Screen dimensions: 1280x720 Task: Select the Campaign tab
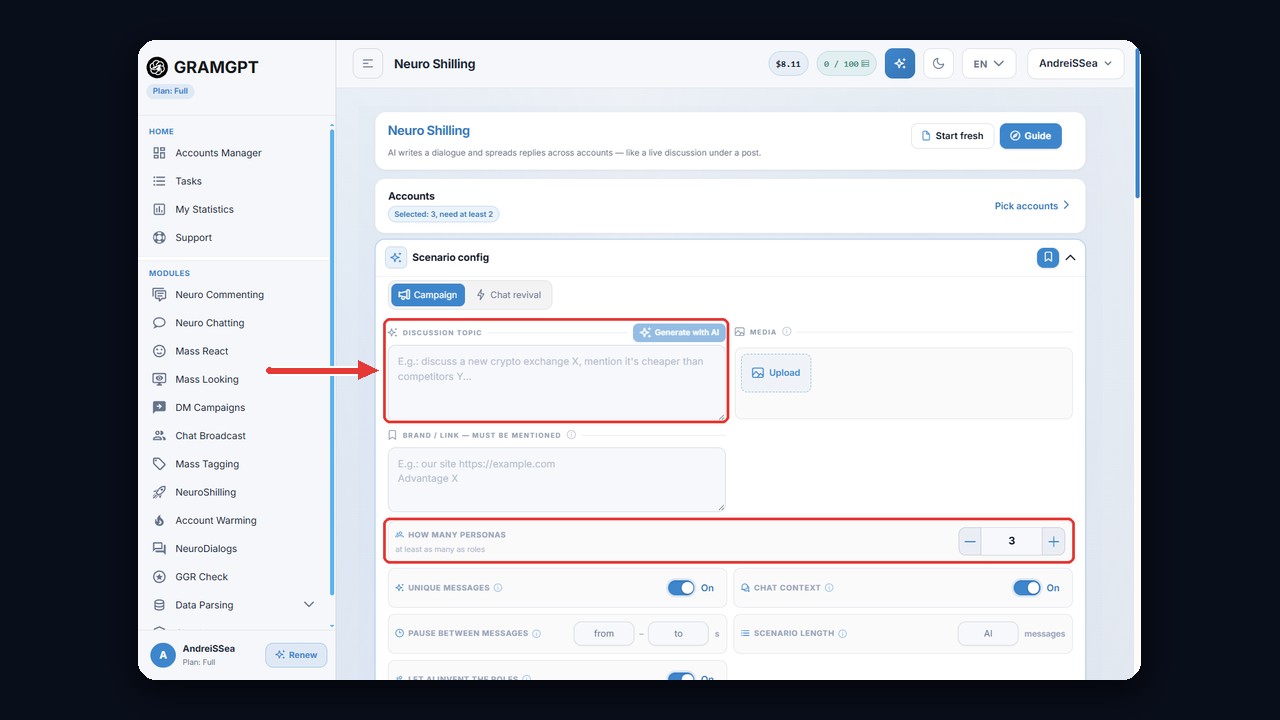click(428, 295)
